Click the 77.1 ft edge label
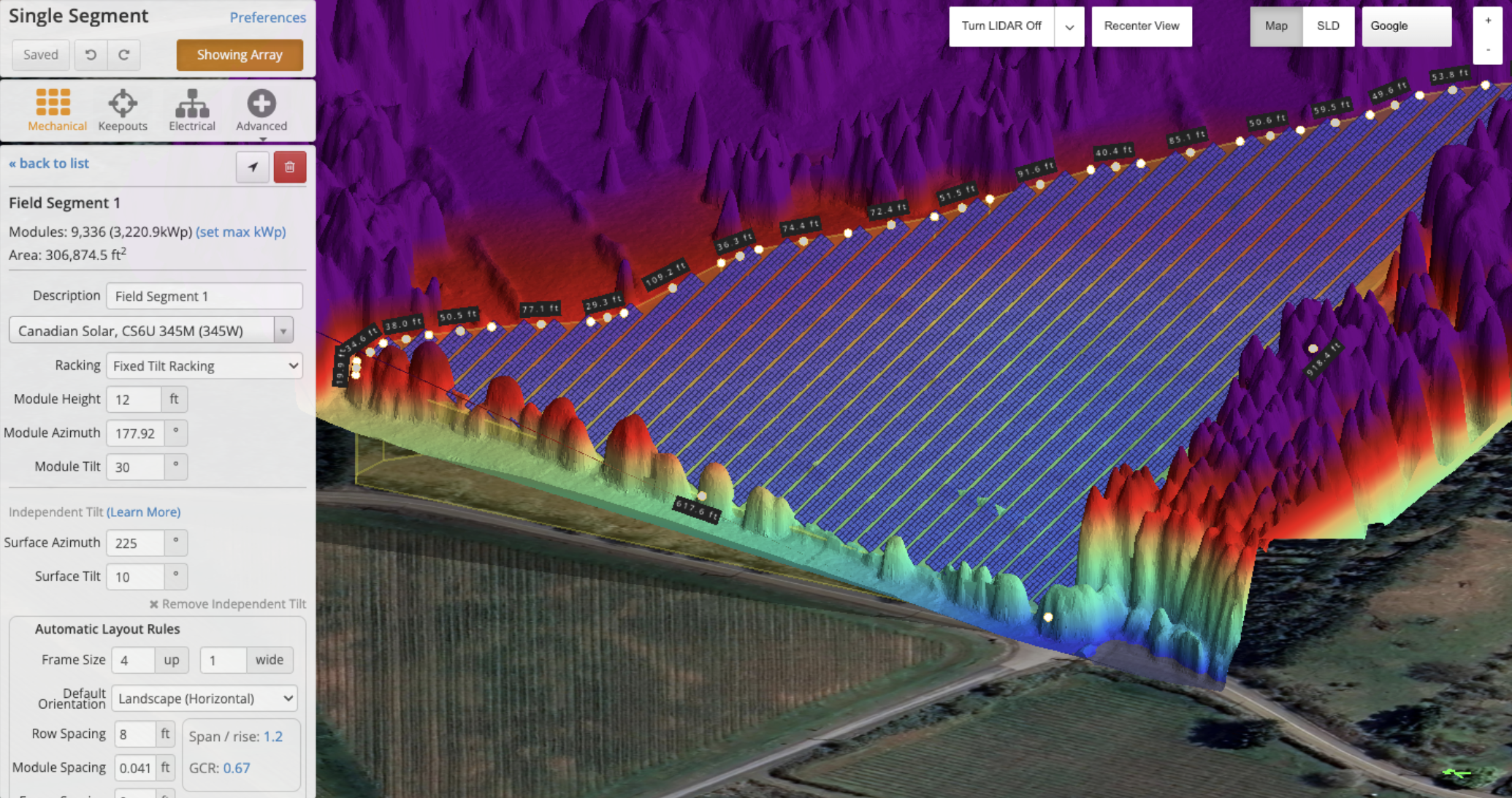This screenshot has height=798, width=1512. coord(541,308)
